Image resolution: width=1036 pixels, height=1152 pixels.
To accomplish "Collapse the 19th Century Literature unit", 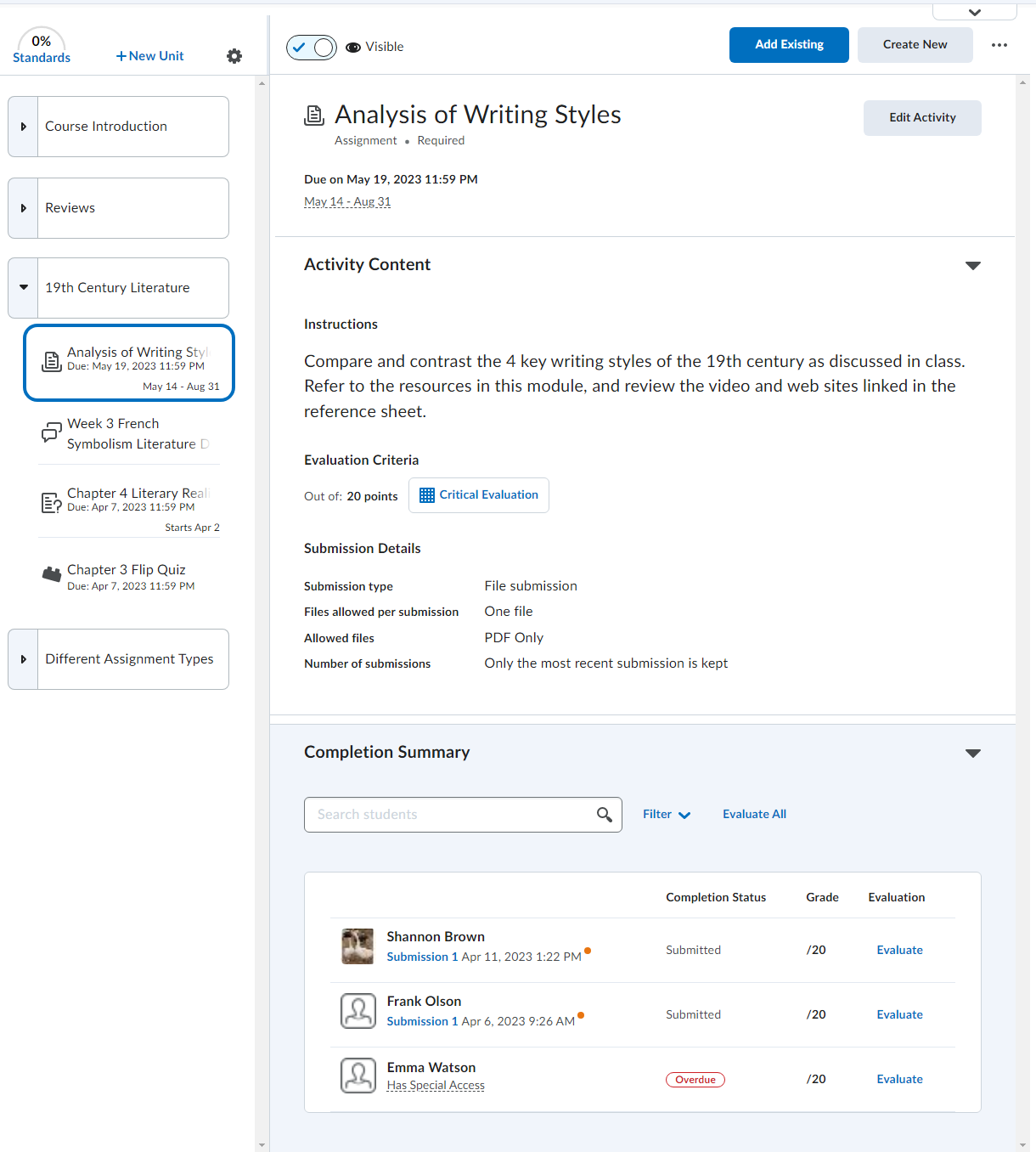I will [24, 288].
